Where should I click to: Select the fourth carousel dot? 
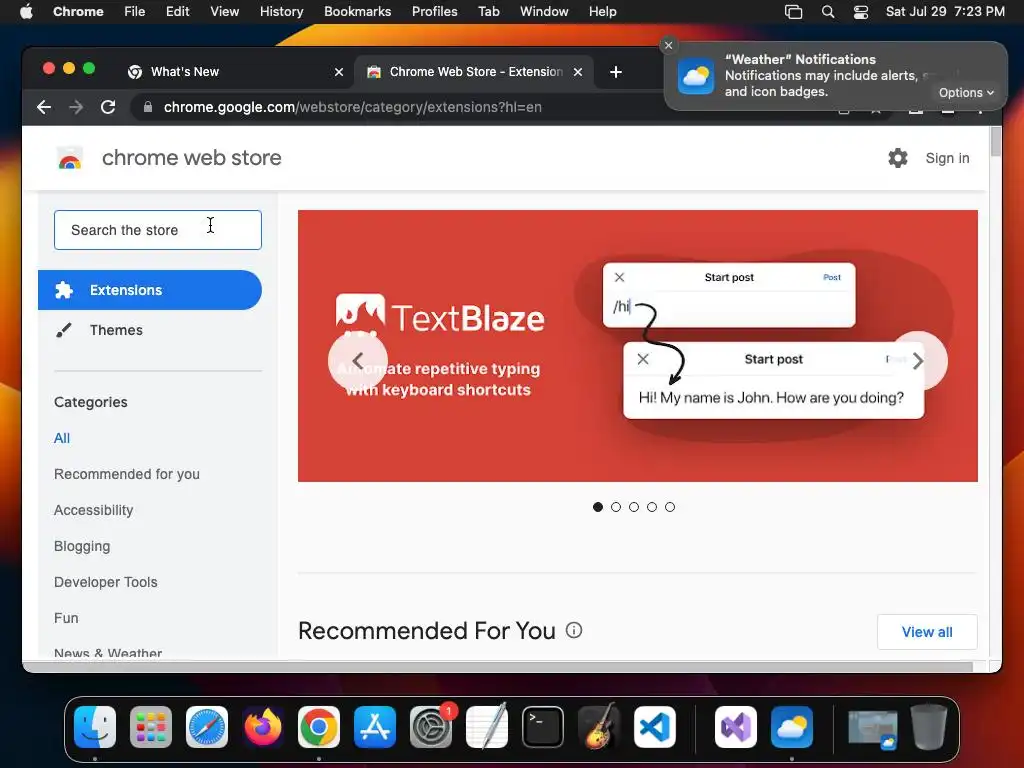coord(652,507)
